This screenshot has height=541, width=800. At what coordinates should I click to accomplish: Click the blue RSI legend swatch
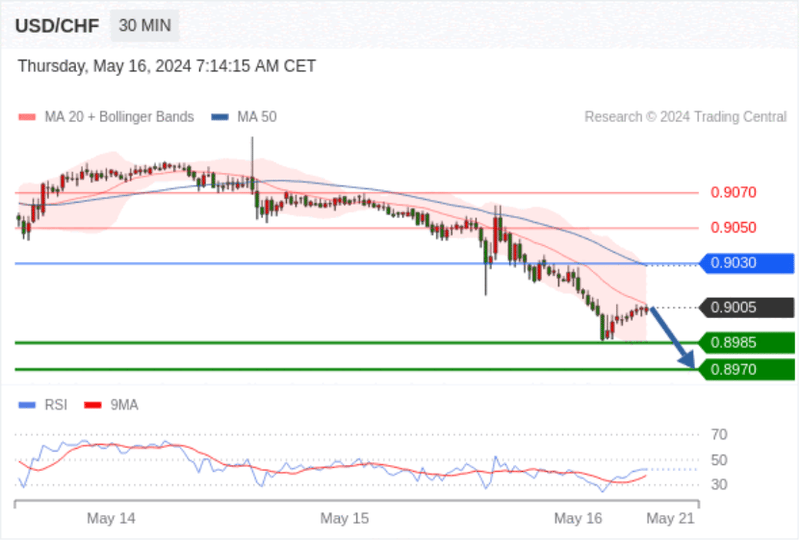tap(27, 405)
